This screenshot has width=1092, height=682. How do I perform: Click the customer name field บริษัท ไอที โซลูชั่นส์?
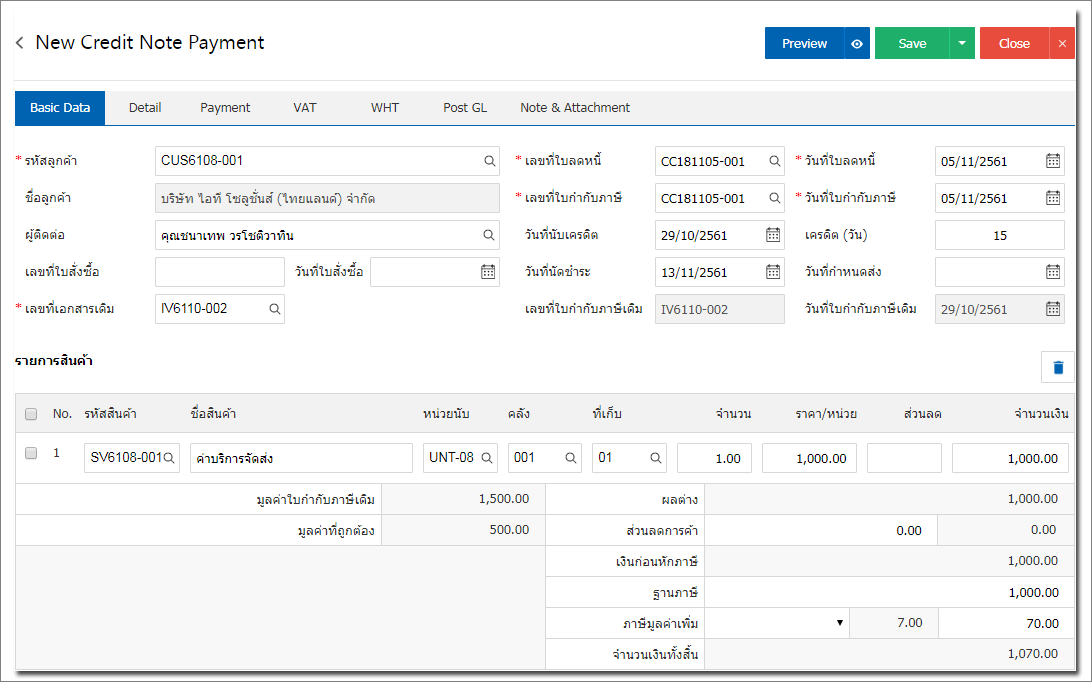[x=327, y=198]
